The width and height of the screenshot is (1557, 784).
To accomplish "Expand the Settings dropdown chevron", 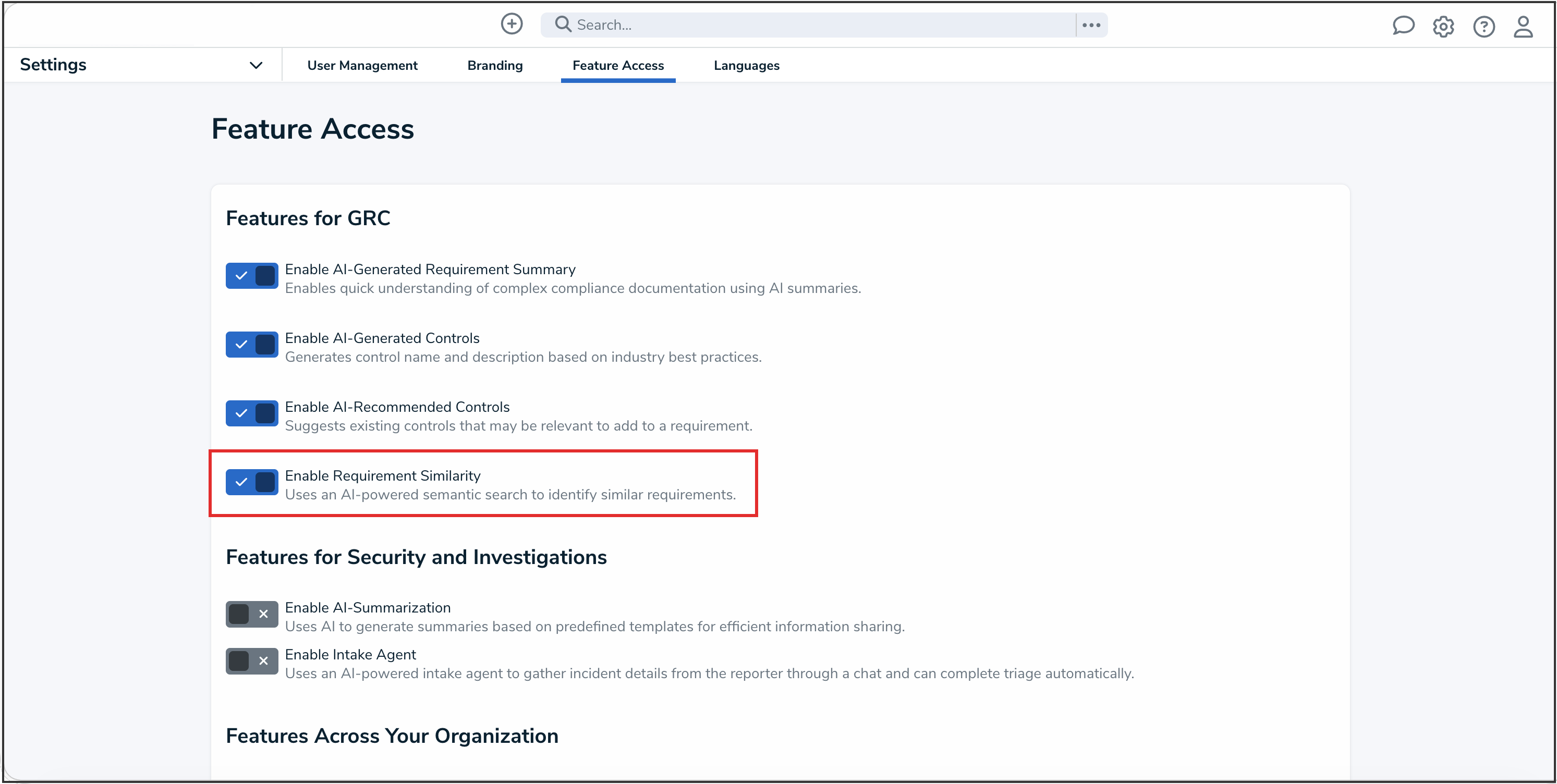I will click(256, 65).
